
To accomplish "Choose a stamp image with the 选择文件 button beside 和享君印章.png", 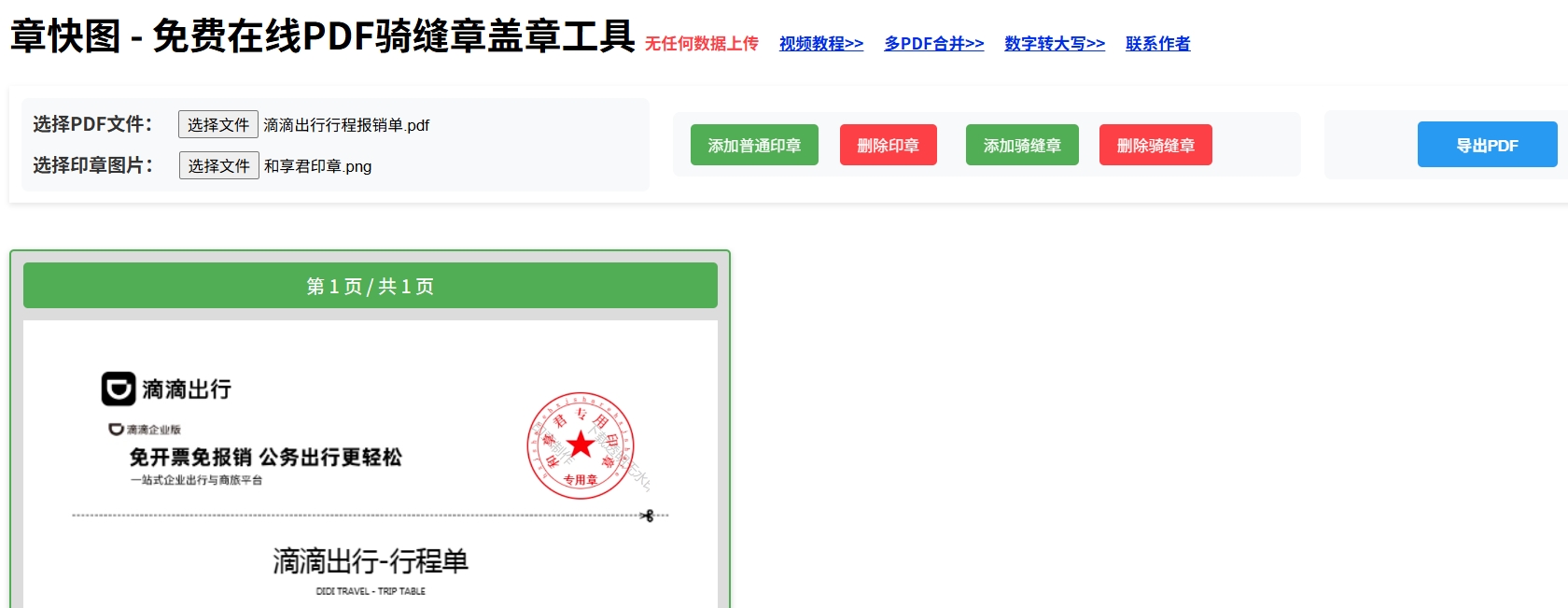I will (219, 165).
